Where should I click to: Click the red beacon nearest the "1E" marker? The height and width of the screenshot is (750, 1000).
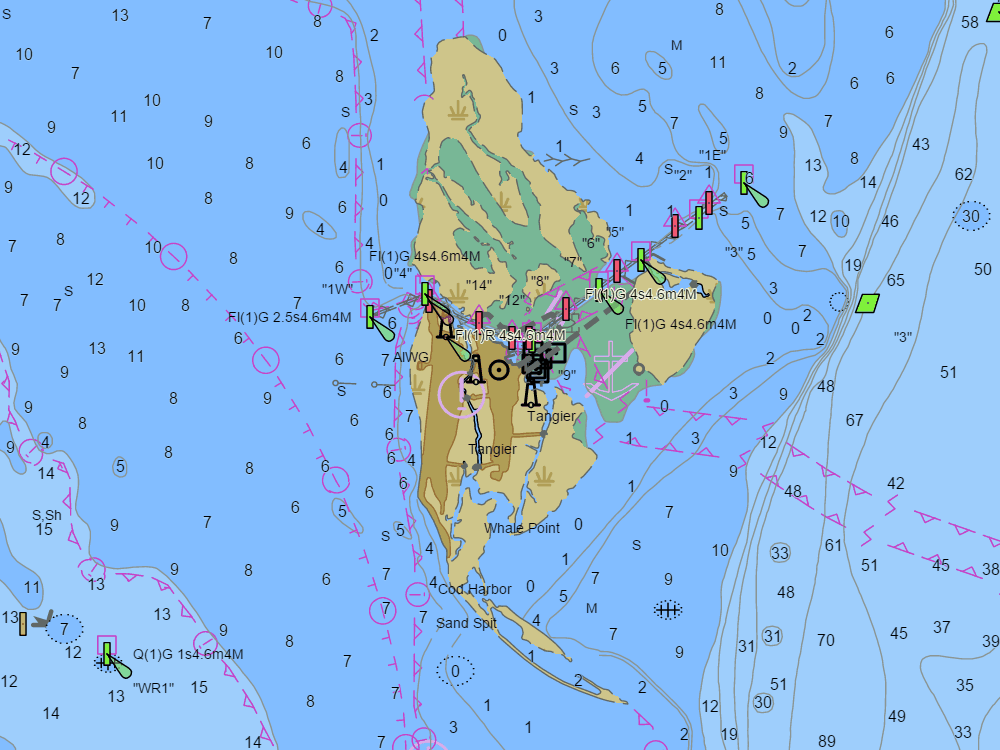(x=709, y=203)
